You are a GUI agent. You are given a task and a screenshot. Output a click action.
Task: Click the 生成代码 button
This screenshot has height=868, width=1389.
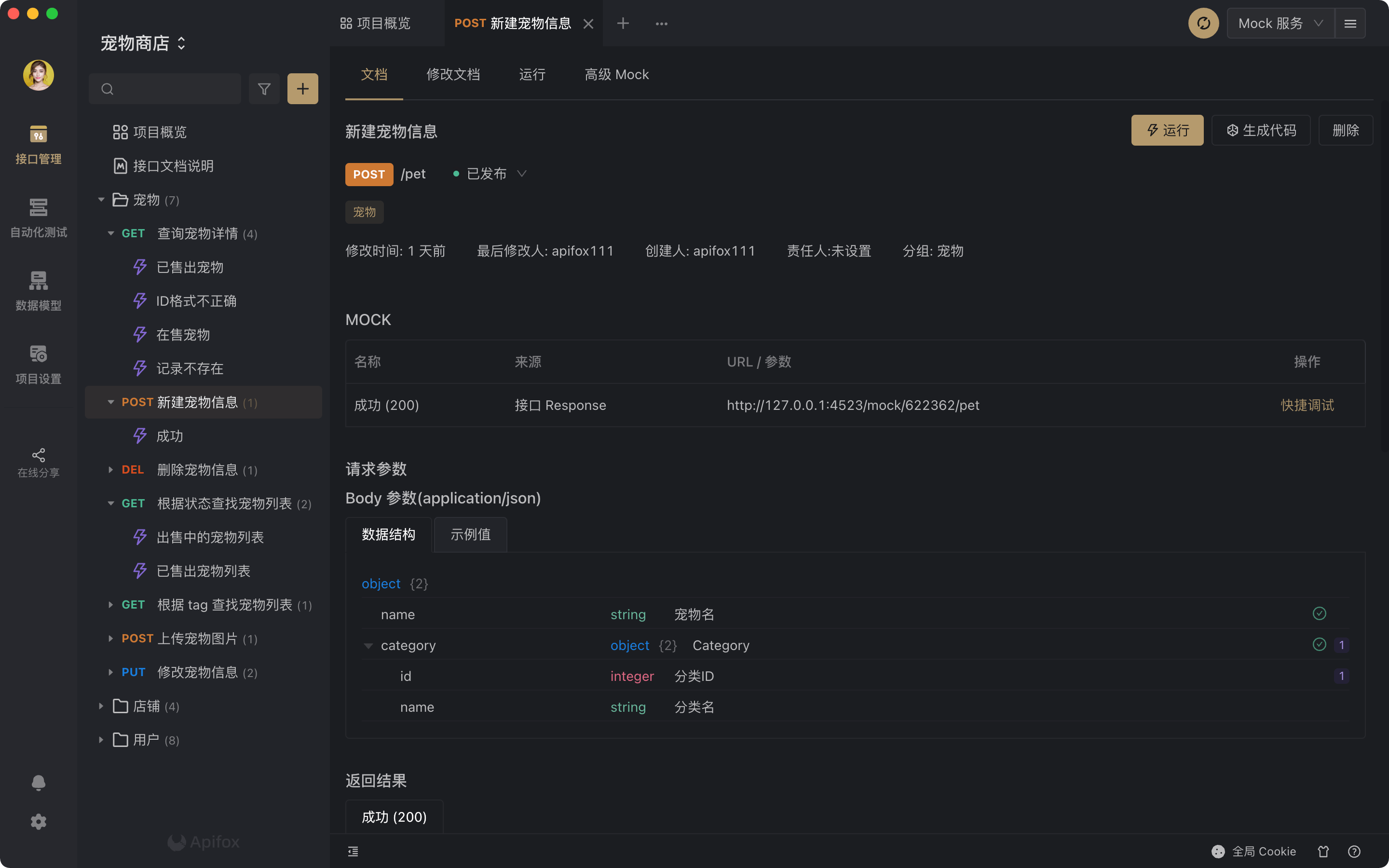pos(1261,130)
